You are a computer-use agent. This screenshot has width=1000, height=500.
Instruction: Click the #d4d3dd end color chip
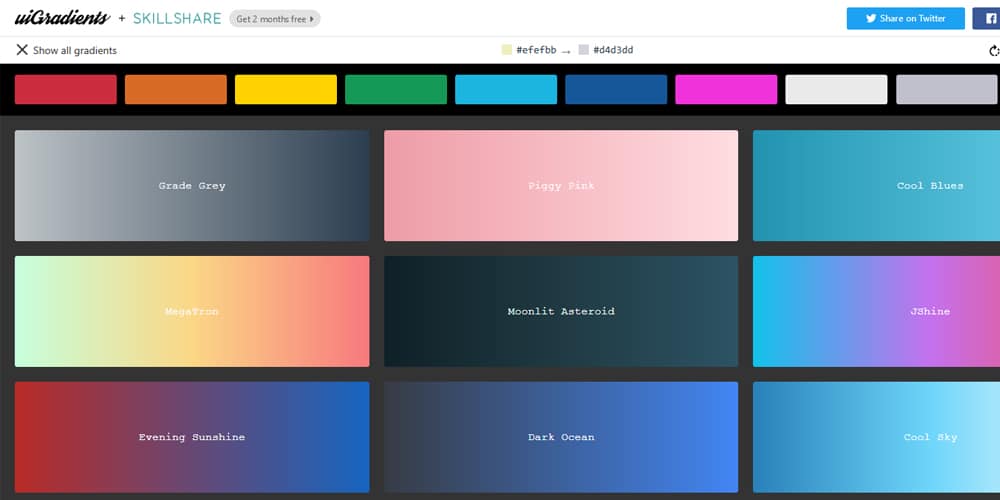coord(583,50)
